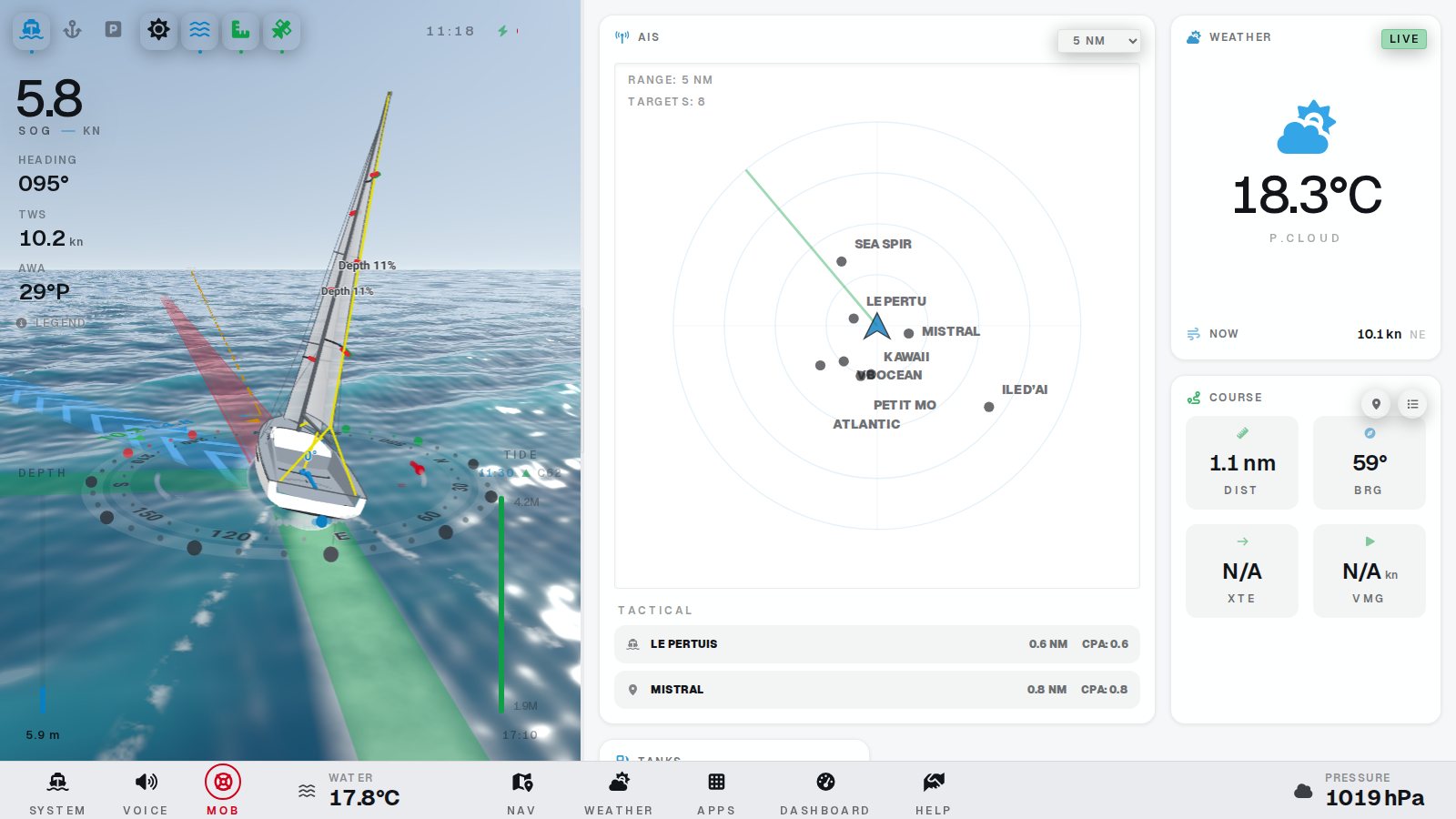This screenshot has width=1456, height=819.
Task: Click the N/A XTE card
Action: point(1242,571)
